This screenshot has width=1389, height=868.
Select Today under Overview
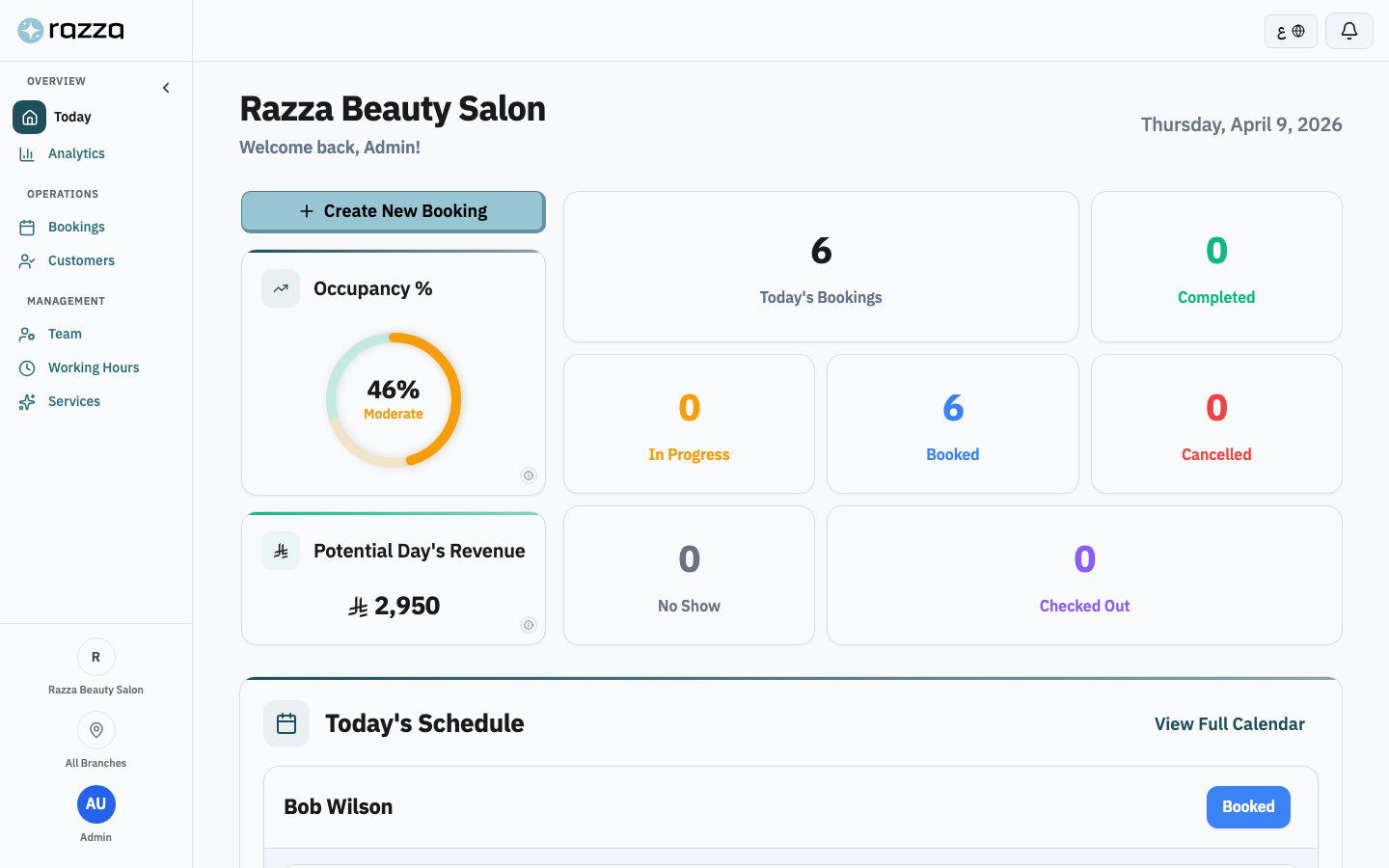point(73,117)
